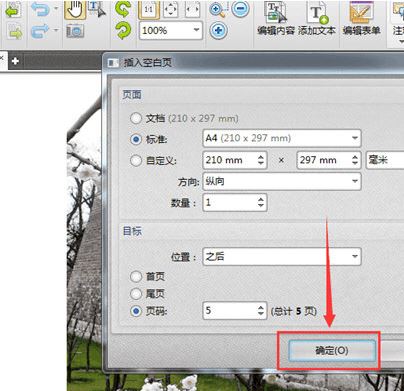Open the undo history dropdown arrow

click(x=56, y=8)
